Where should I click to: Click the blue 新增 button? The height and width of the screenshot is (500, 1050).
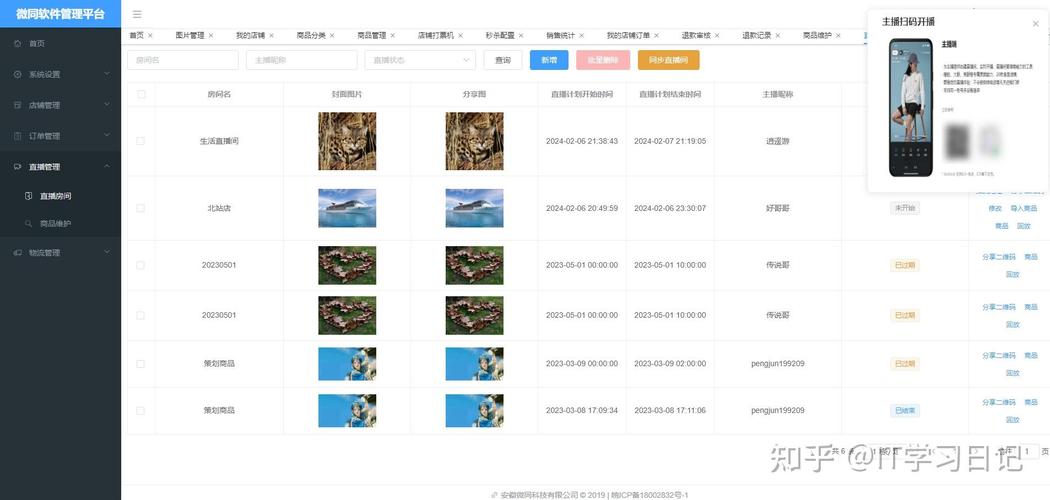[549, 60]
